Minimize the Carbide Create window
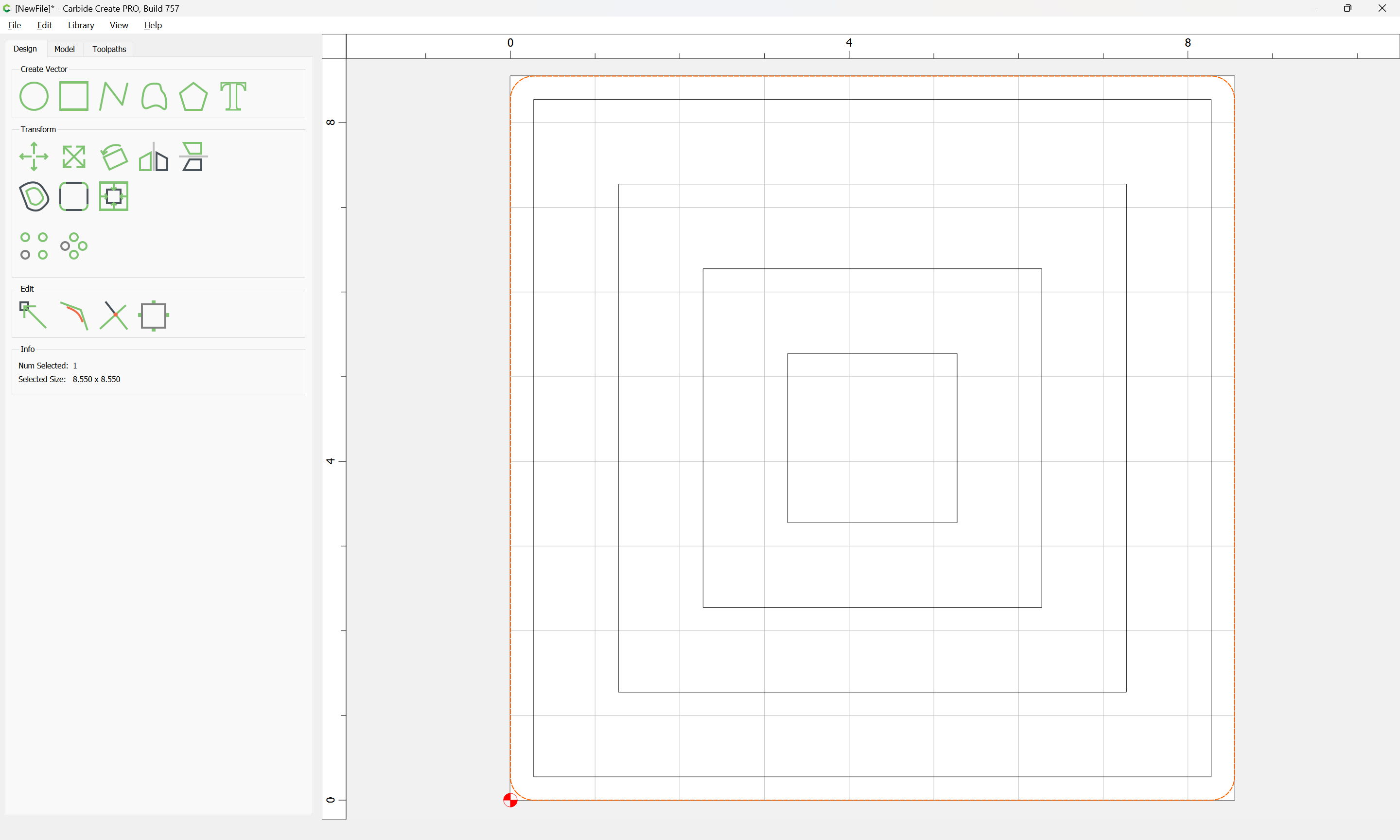This screenshot has width=1400, height=840. point(1313,8)
